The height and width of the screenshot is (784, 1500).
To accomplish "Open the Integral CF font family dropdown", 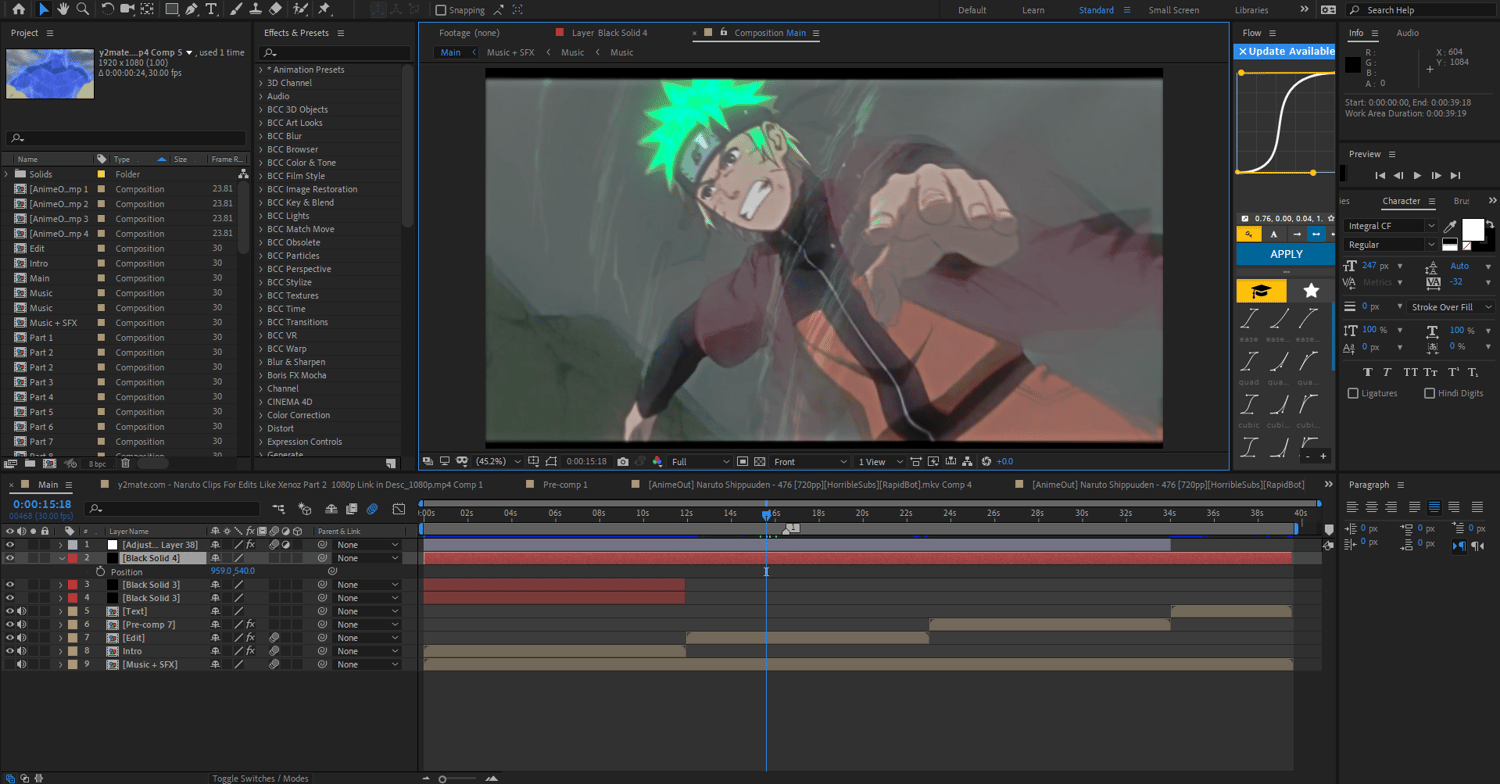I will [1389, 226].
